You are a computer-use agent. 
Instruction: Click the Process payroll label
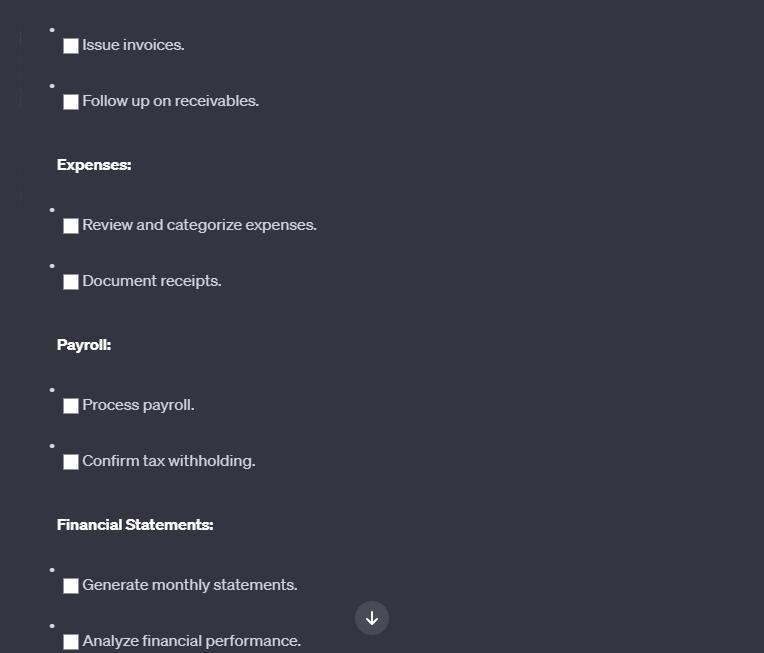point(138,405)
